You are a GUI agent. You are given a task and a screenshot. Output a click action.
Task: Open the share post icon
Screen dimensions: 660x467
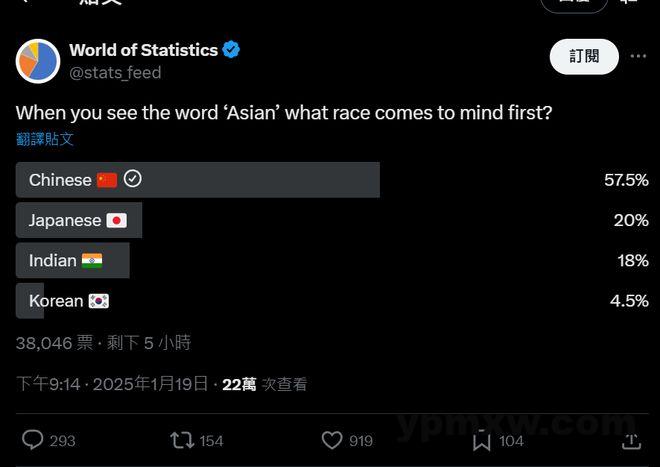631,441
